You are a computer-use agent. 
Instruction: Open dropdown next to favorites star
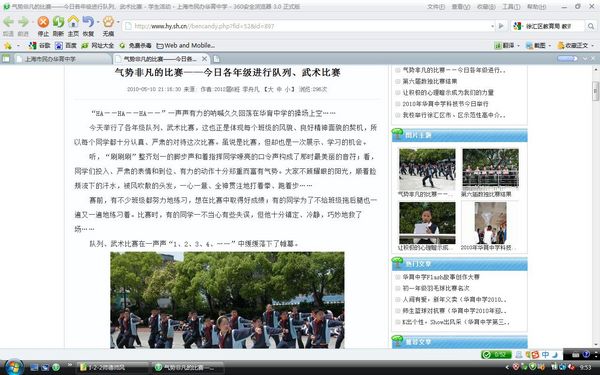click(18, 46)
